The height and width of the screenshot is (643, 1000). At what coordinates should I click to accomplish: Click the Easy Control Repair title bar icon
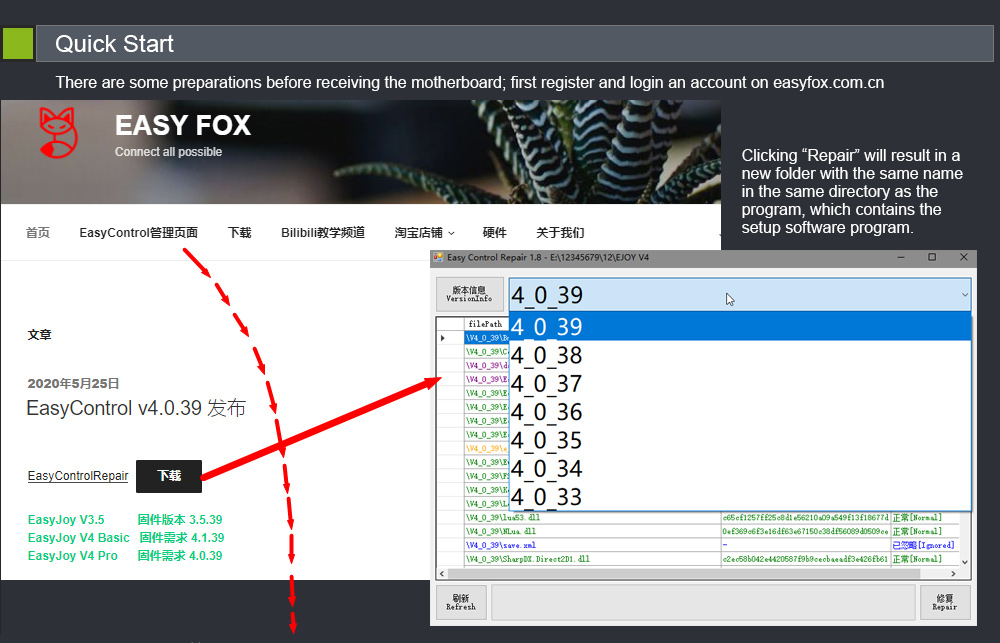tap(438, 258)
